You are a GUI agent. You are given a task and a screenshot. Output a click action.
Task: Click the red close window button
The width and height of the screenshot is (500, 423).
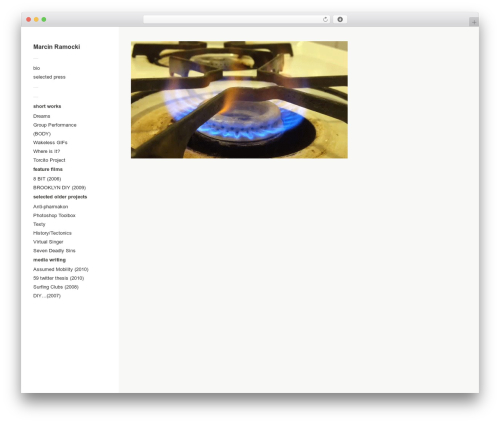pyautogui.click(x=29, y=19)
